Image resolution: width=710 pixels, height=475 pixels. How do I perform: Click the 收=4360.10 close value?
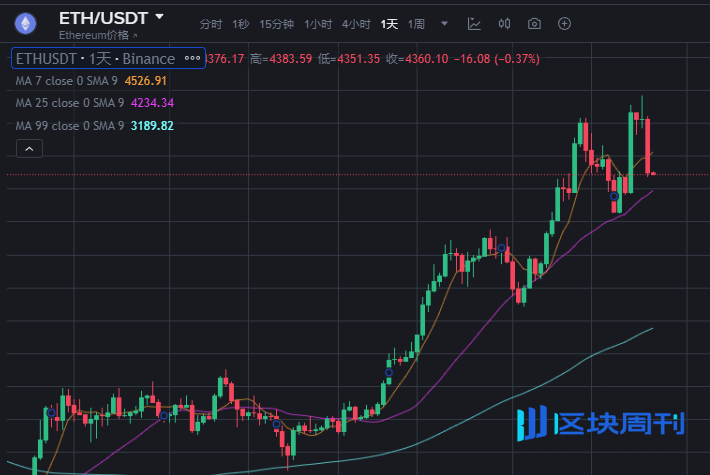[x=417, y=59]
